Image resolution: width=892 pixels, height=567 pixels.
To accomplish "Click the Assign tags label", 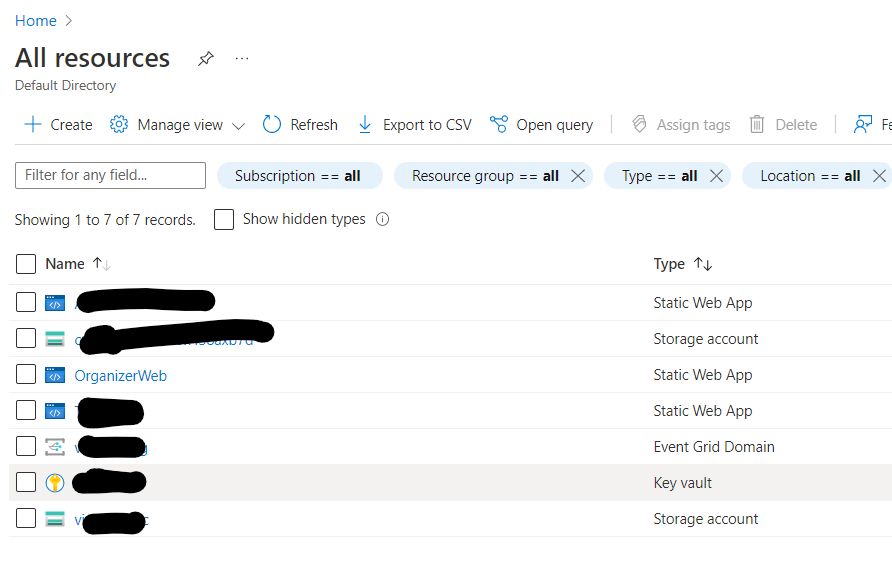I will pos(693,125).
